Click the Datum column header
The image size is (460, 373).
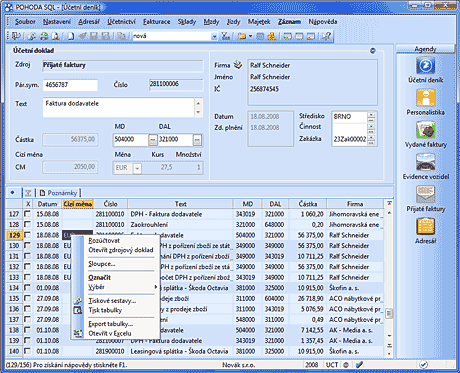tap(47, 204)
